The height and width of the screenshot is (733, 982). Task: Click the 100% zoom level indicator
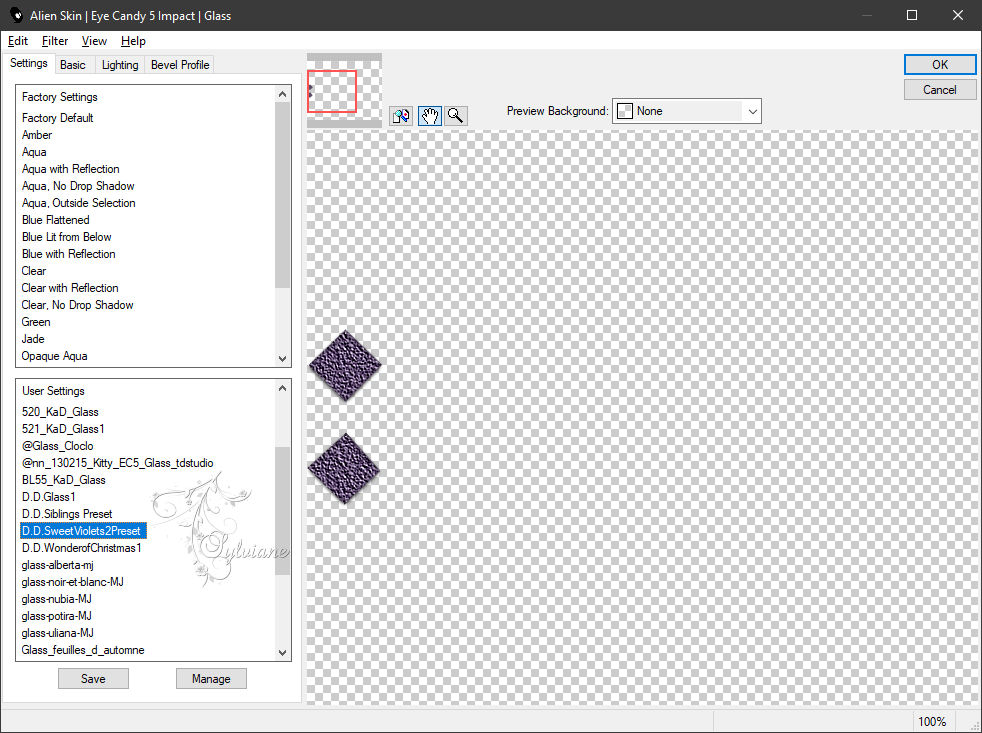coord(931,721)
